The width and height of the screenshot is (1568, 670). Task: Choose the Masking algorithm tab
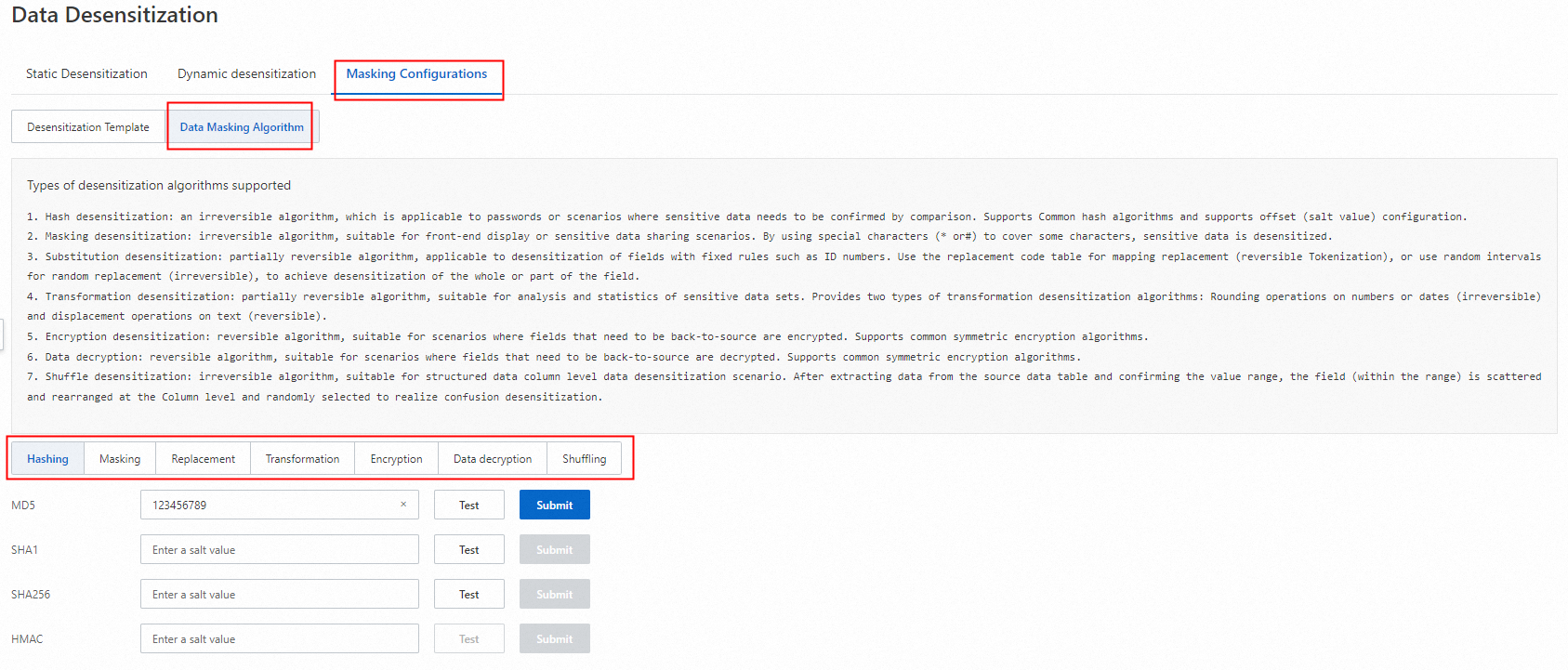120,459
